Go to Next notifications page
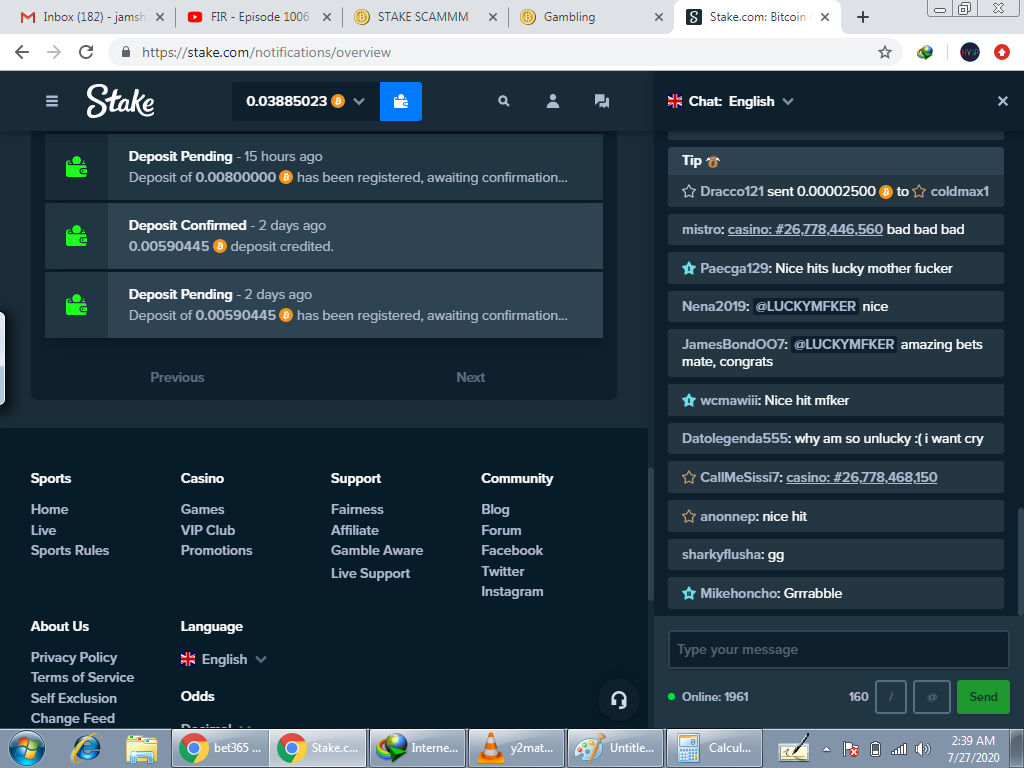This screenshot has height=768, width=1024. click(470, 377)
